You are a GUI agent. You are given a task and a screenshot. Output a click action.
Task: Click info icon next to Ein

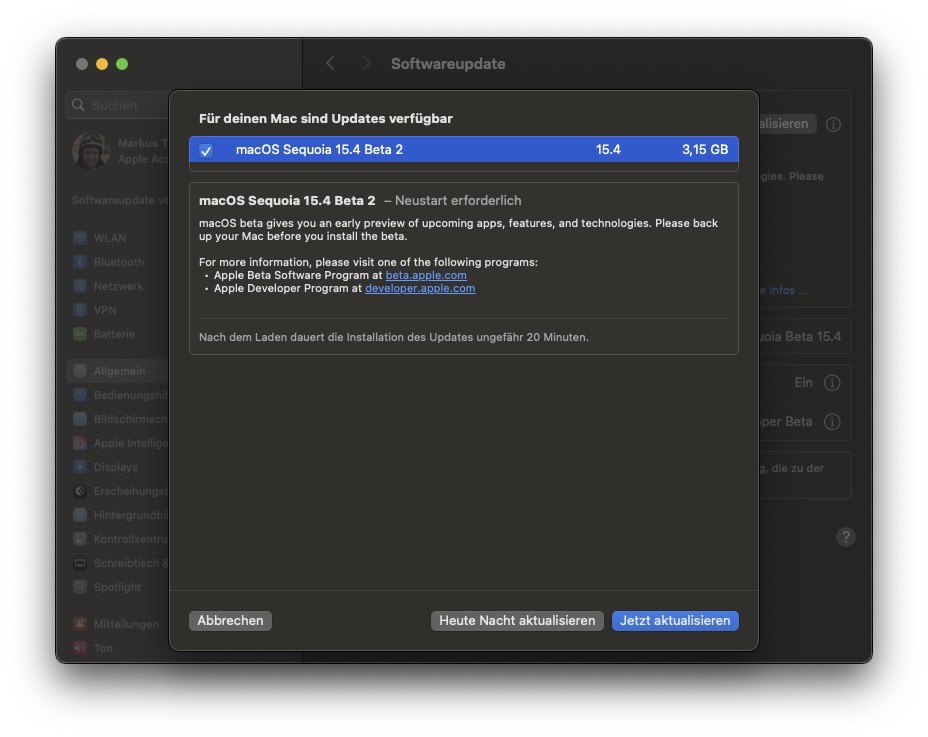tap(832, 382)
